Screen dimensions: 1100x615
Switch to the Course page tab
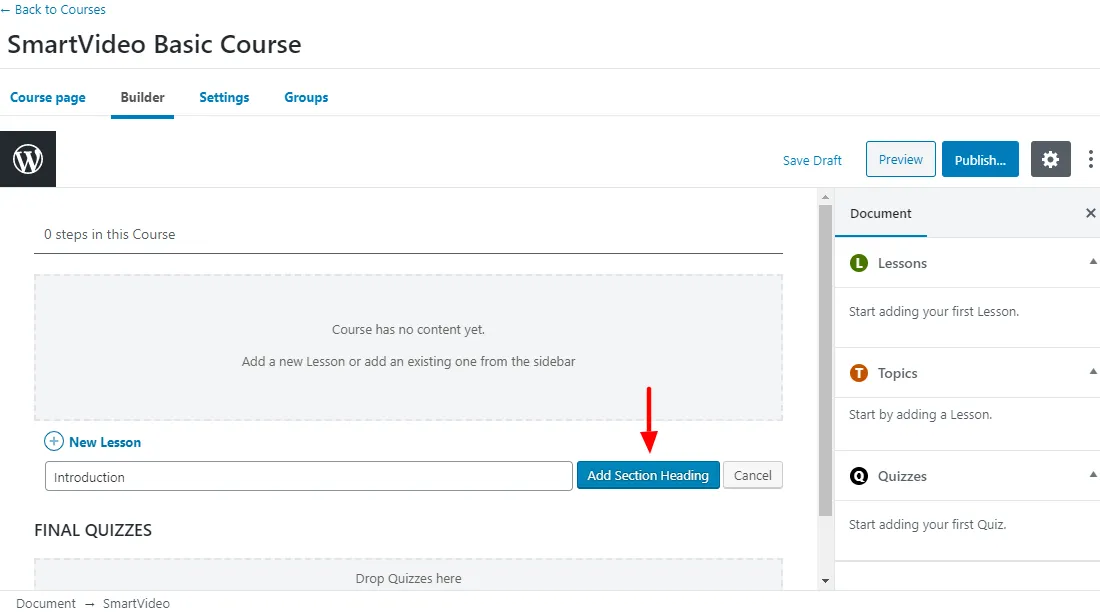click(48, 97)
